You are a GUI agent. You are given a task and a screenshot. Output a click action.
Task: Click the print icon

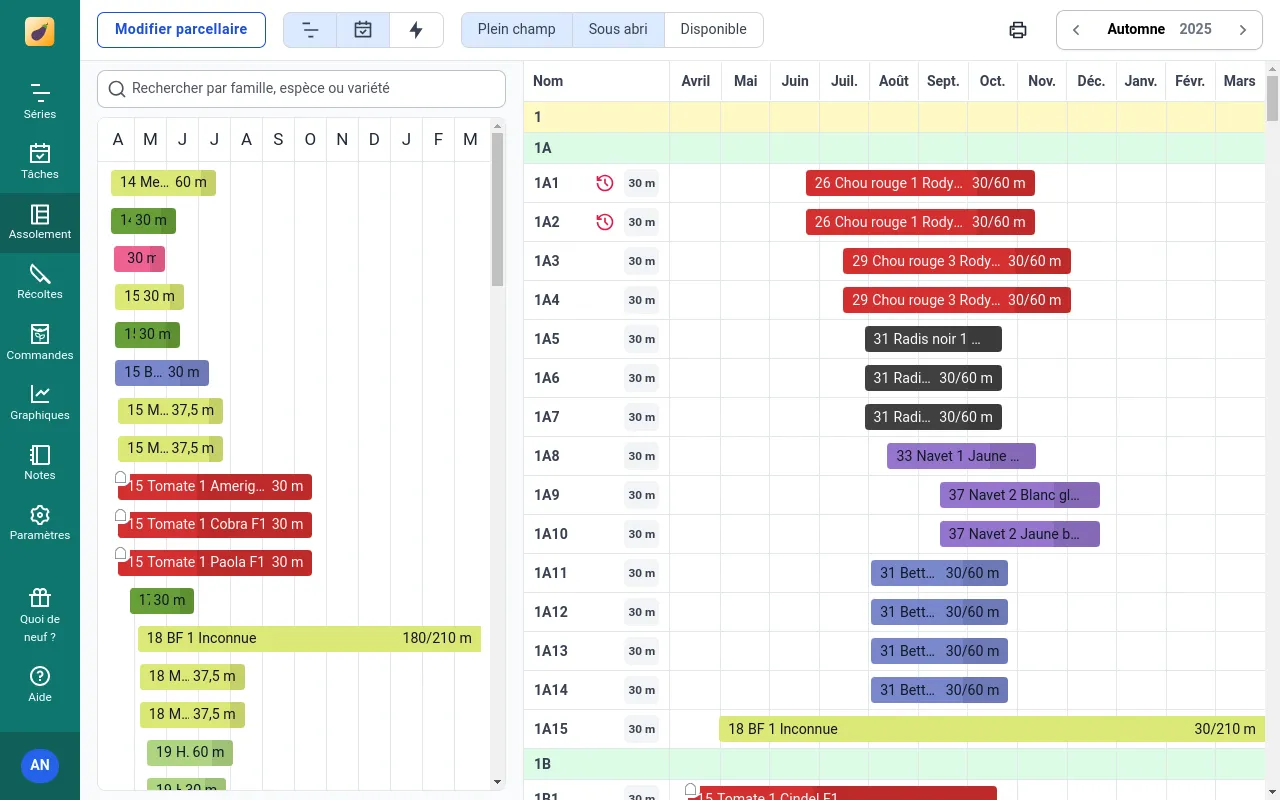(1018, 30)
